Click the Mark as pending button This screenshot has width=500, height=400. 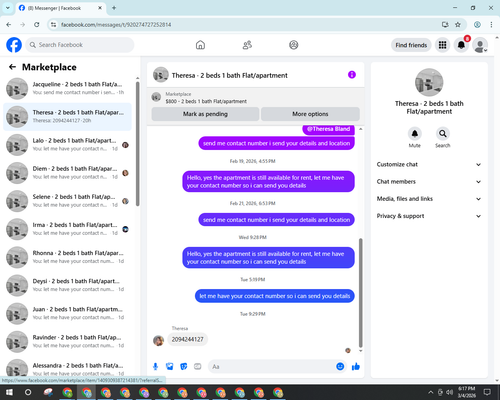(205, 114)
